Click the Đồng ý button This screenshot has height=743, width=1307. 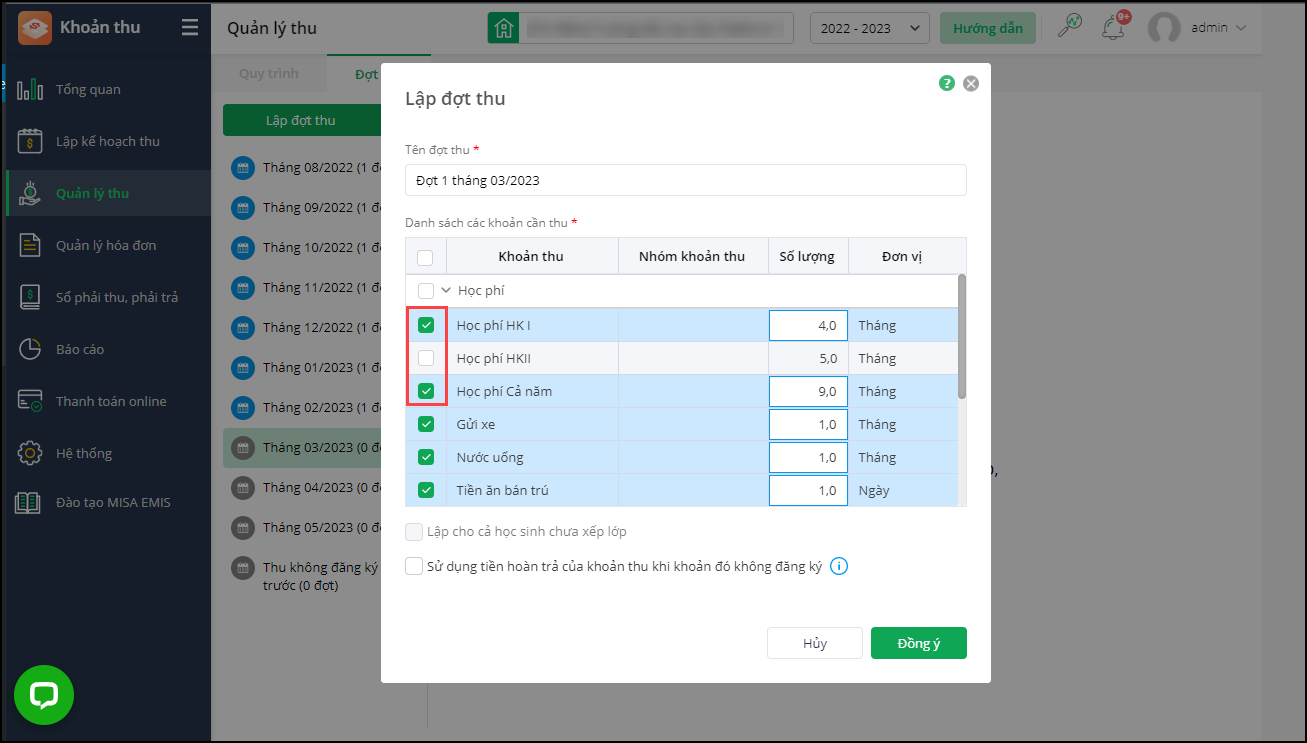point(919,643)
